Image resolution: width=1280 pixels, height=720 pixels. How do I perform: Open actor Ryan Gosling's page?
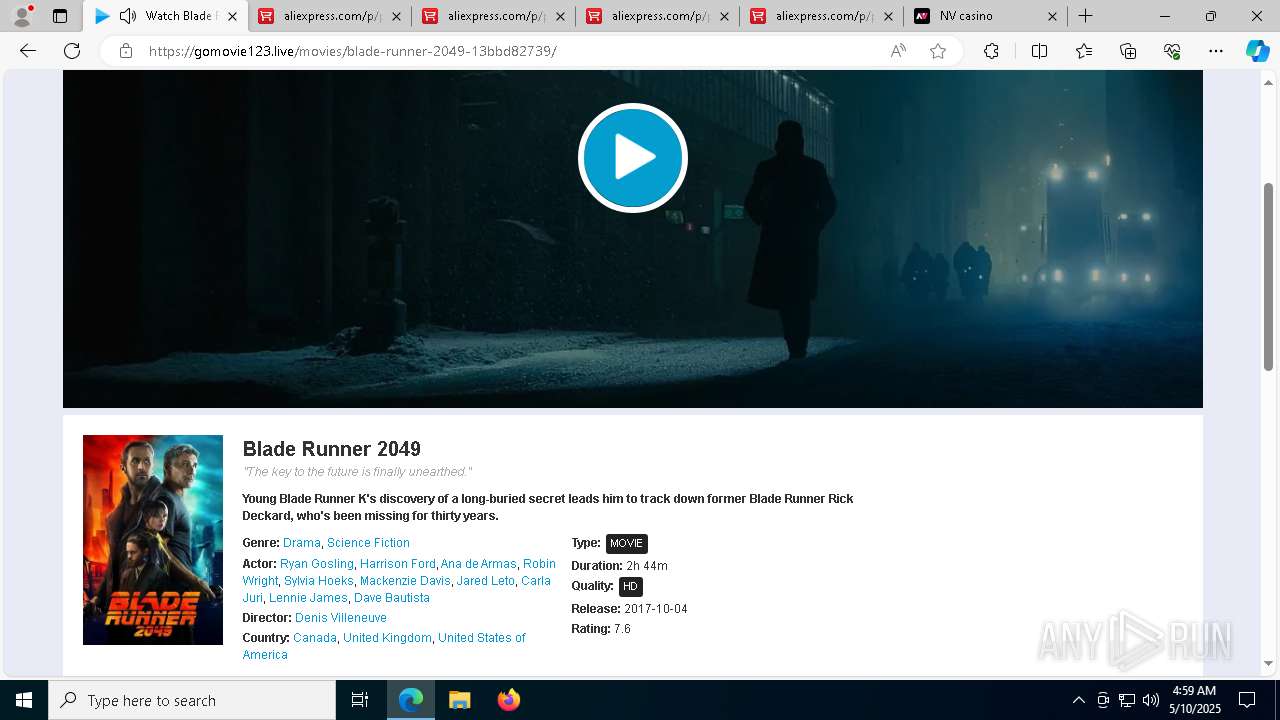tap(317, 564)
